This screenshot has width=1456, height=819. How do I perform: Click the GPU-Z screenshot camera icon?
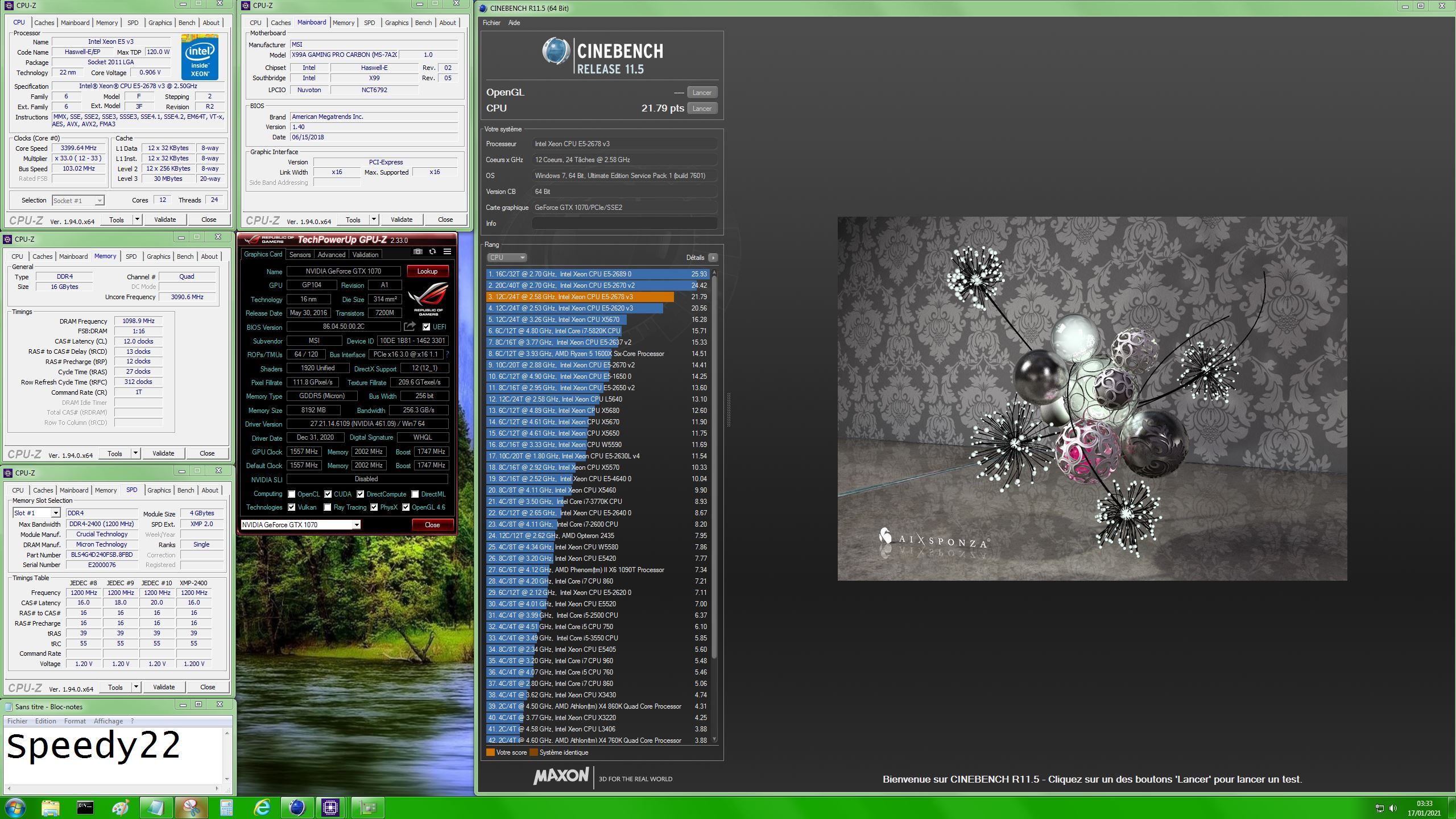click(x=418, y=251)
